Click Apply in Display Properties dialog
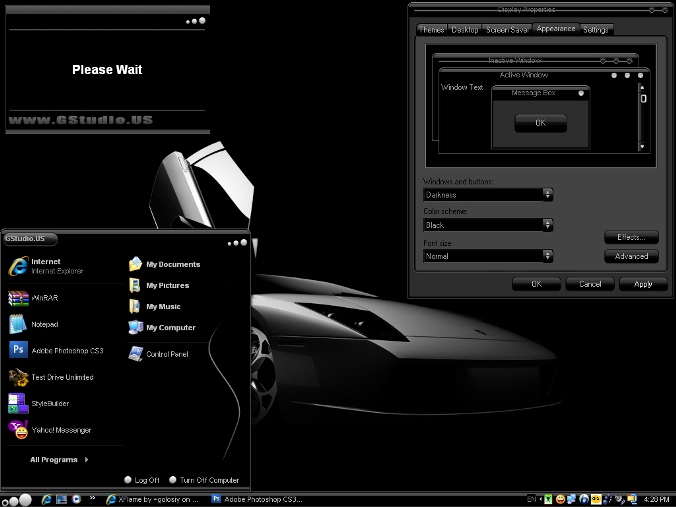676x507 pixels. 643,284
